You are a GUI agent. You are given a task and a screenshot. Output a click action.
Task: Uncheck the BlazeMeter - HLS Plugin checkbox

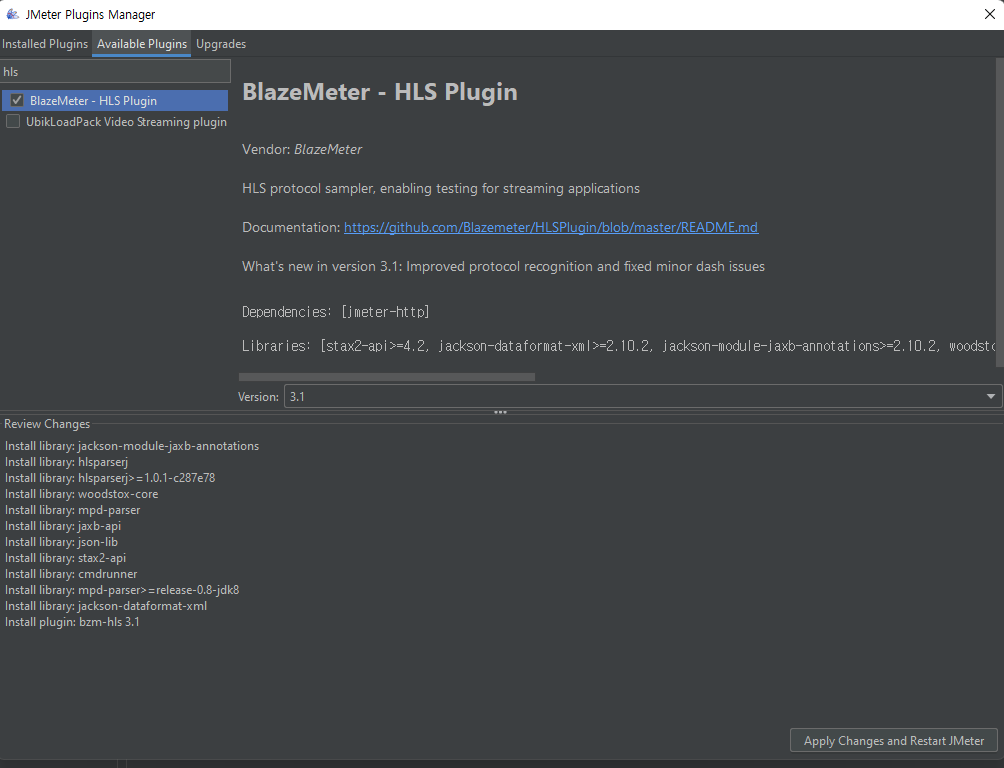pyautogui.click(x=17, y=100)
